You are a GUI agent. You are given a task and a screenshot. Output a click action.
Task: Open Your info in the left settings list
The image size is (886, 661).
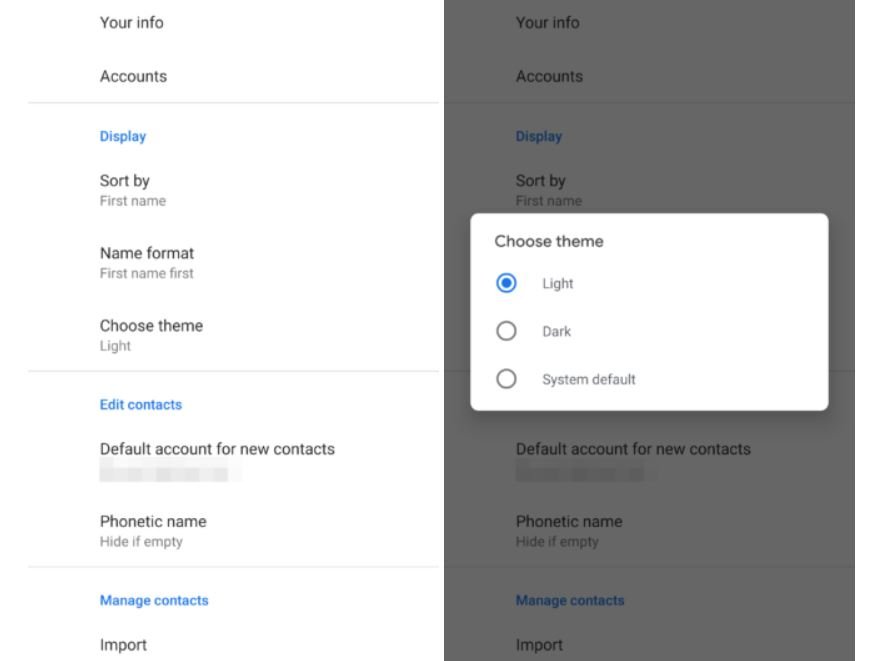tap(131, 23)
